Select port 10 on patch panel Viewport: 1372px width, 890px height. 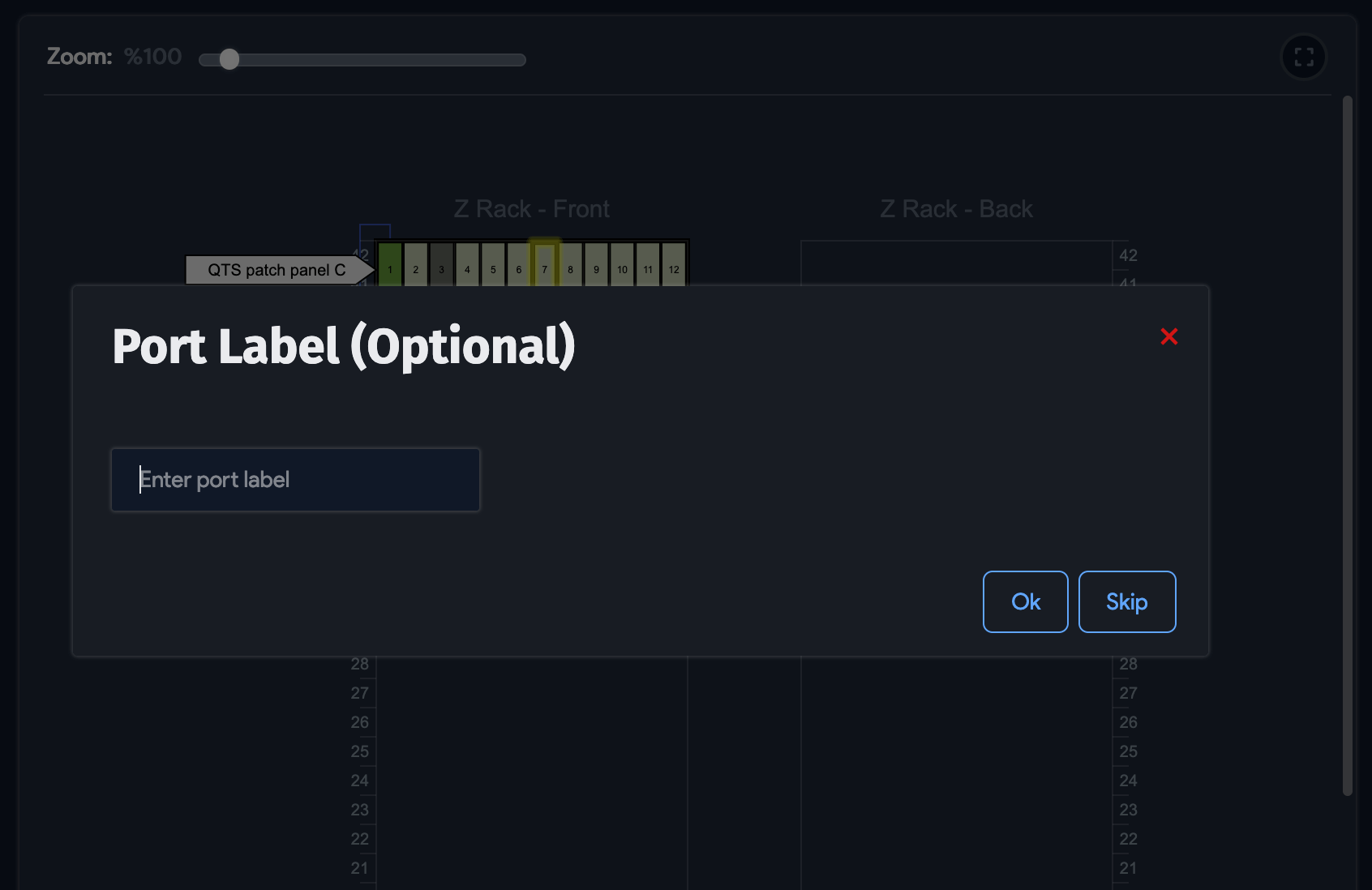[622, 265]
